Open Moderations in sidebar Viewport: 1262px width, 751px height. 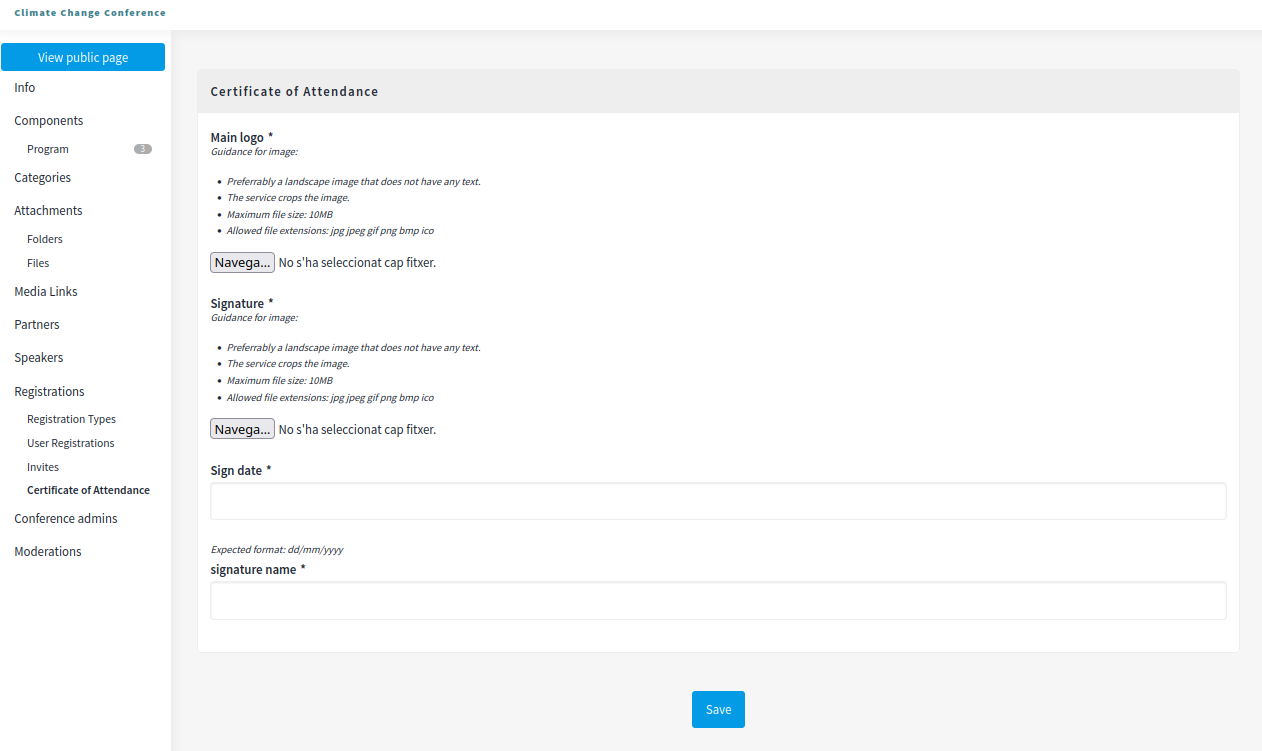(x=48, y=552)
